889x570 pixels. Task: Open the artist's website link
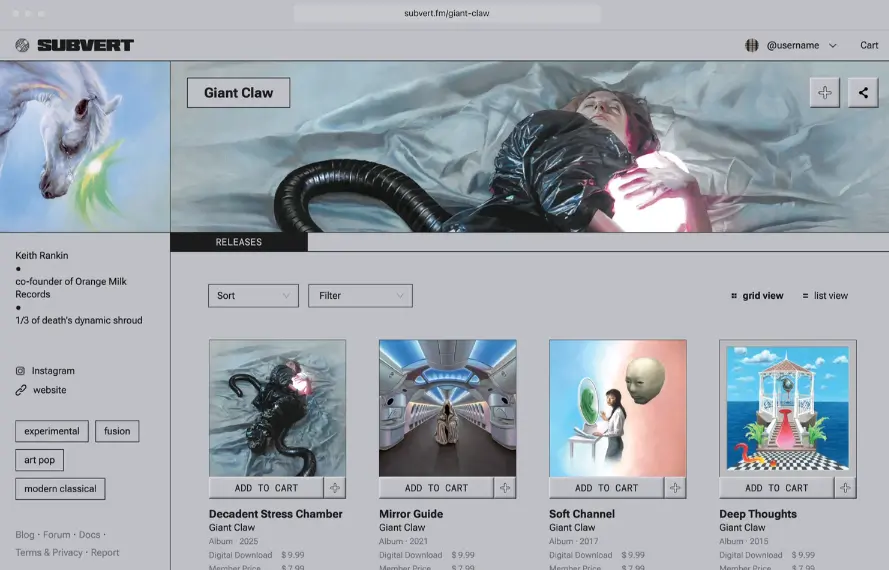coord(49,390)
